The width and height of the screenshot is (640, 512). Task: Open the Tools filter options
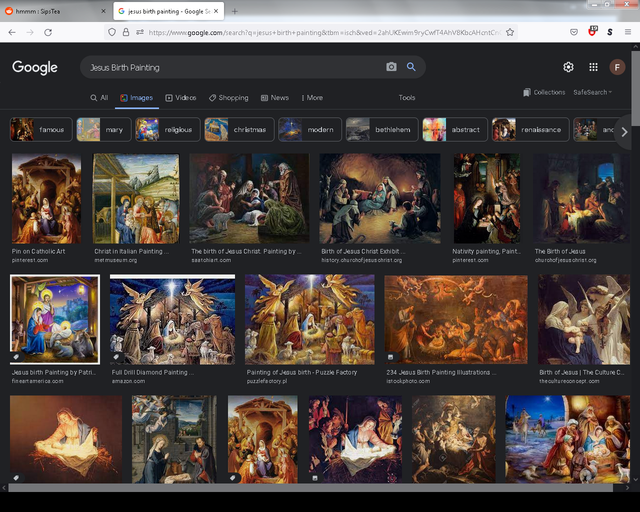407,98
